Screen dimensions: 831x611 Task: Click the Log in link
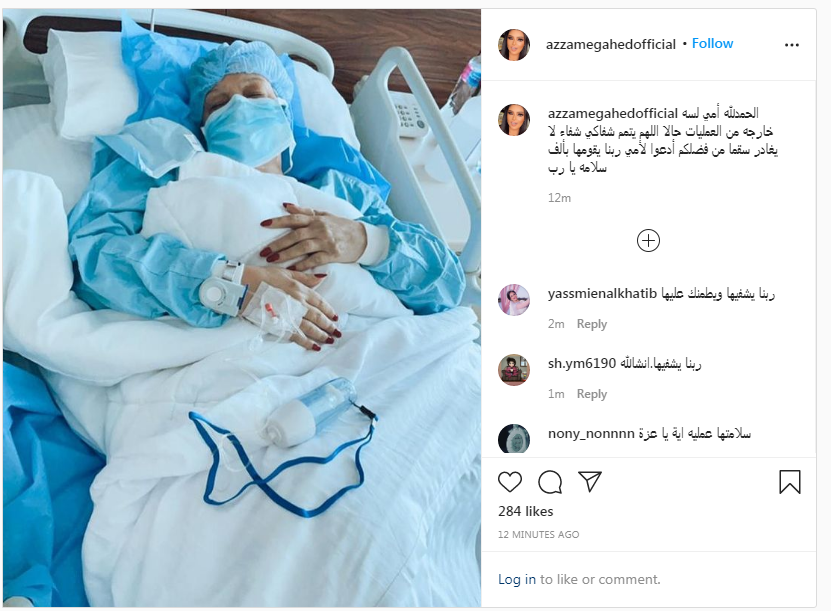[517, 579]
